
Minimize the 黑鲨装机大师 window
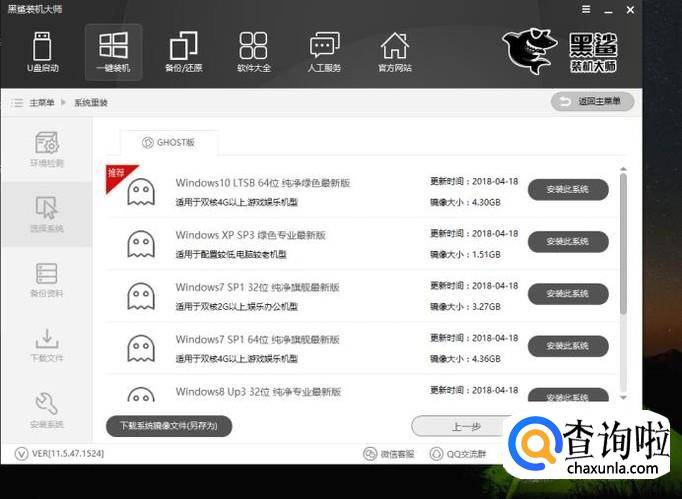click(608, 10)
